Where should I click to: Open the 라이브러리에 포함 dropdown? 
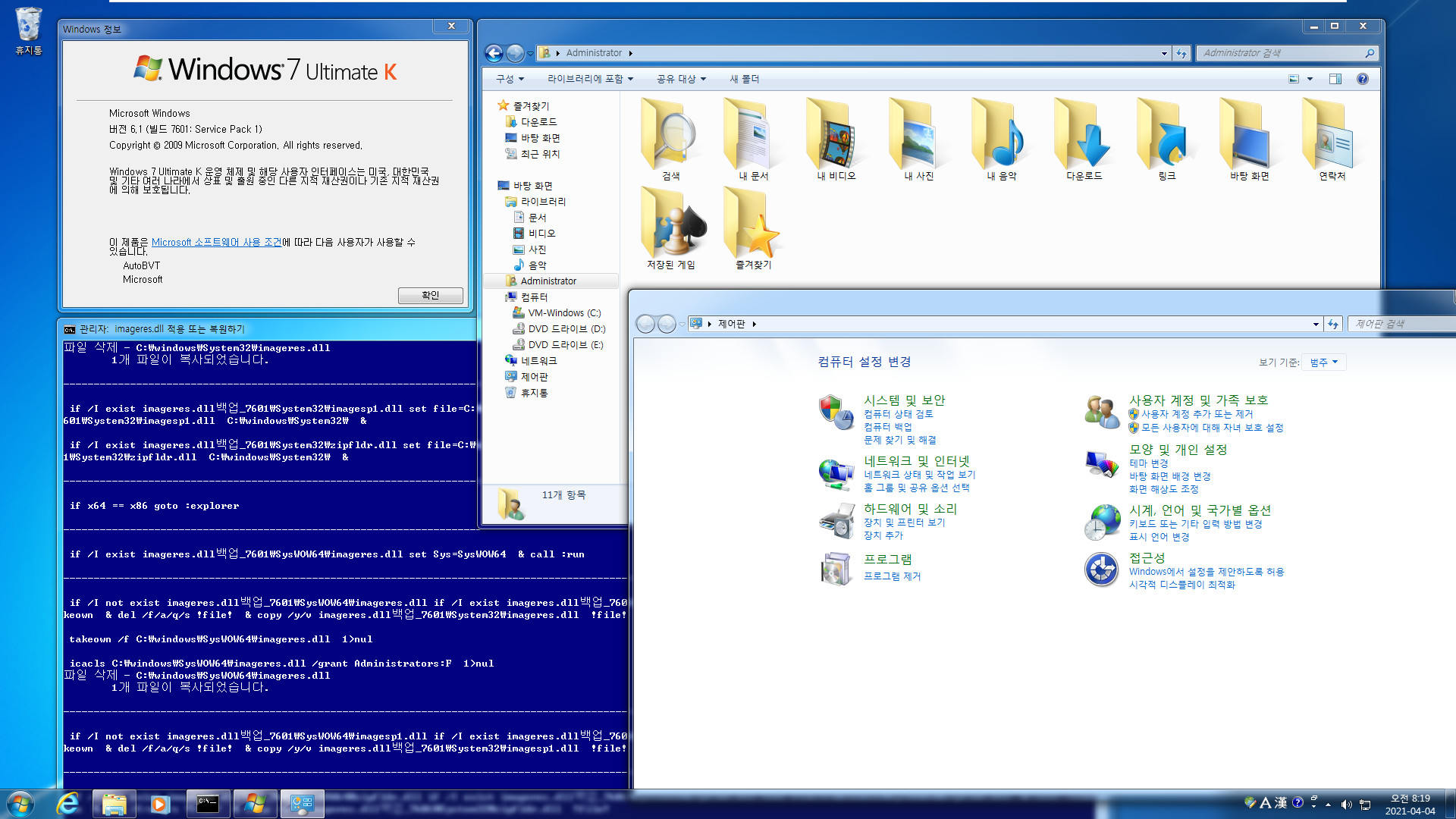[590, 79]
